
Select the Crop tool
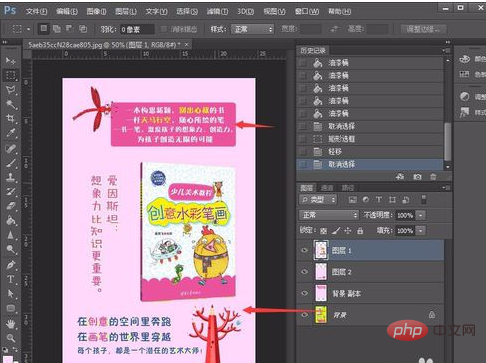(x=11, y=118)
